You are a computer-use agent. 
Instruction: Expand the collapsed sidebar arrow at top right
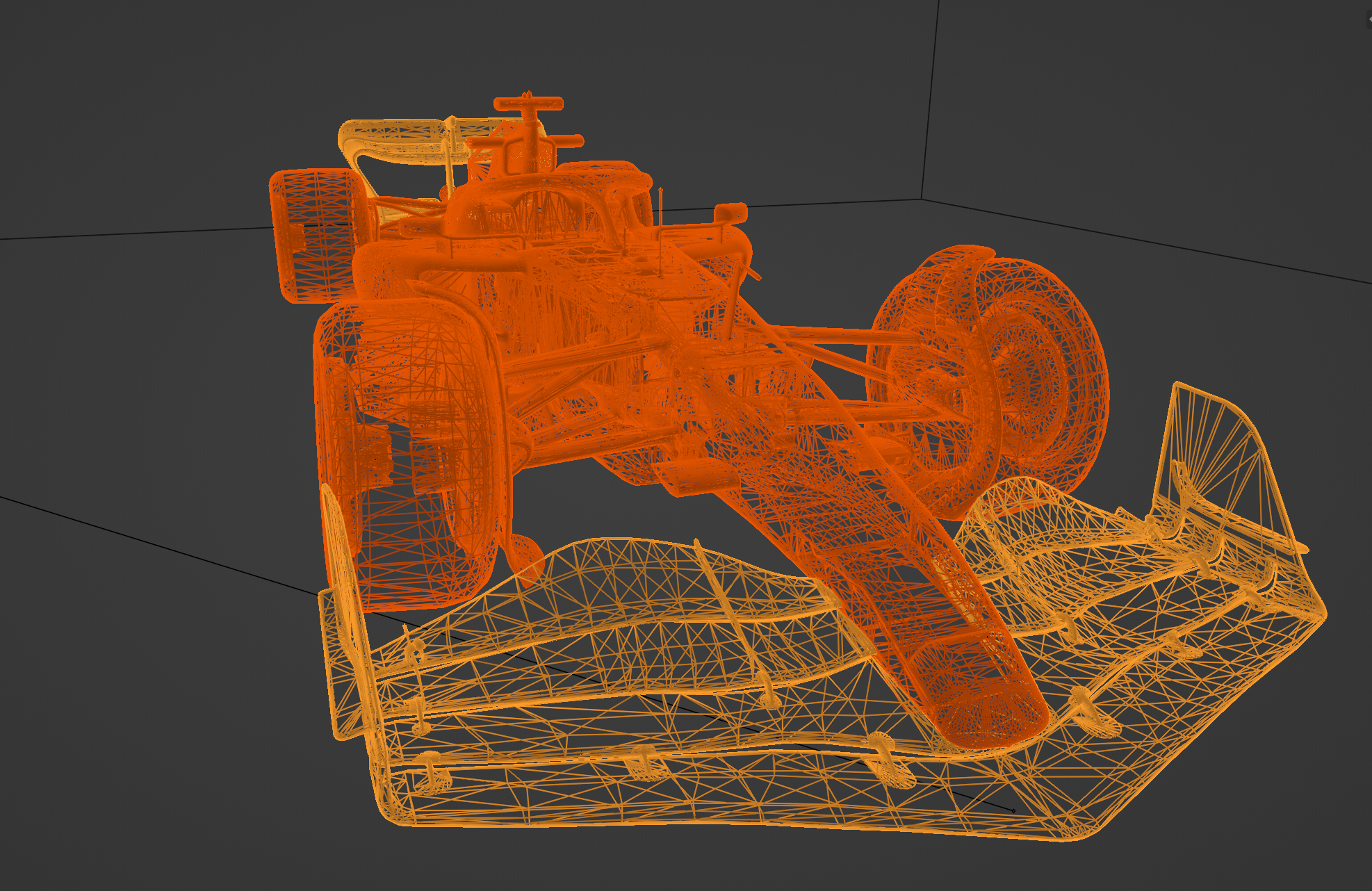[1369, 19]
